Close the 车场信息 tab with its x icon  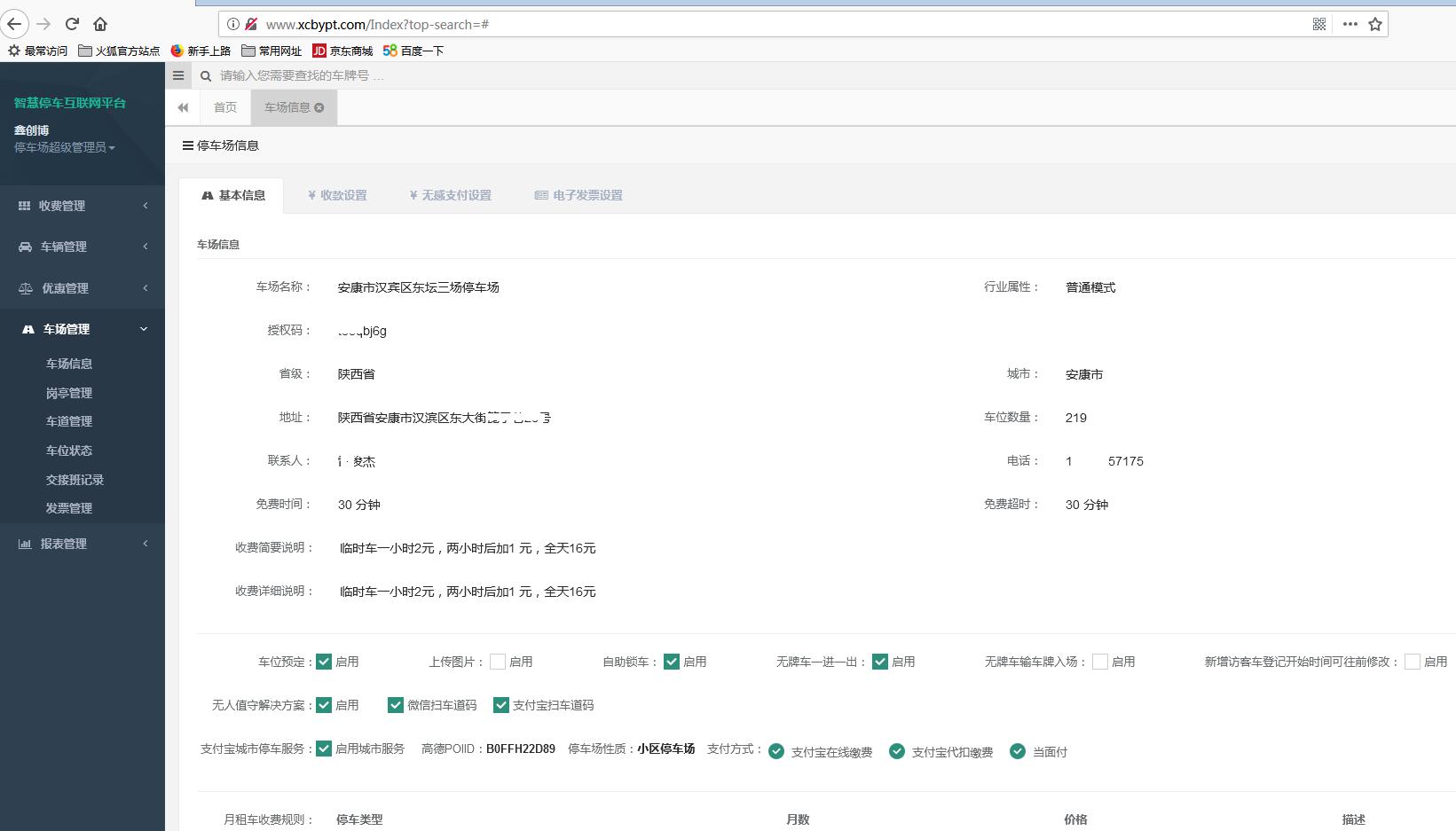coord(319,107)
